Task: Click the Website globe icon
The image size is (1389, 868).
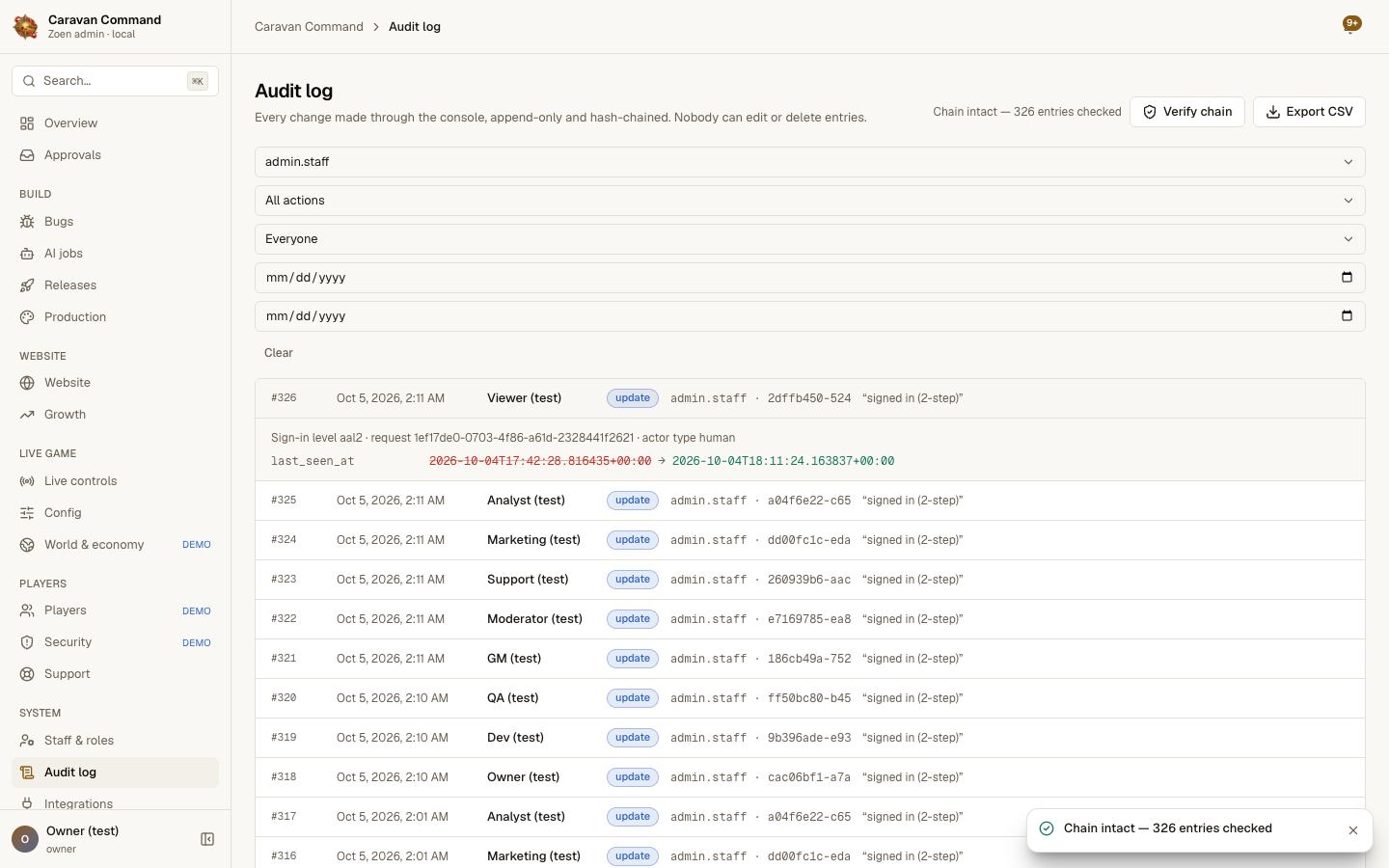Action: tap(27, 383)
